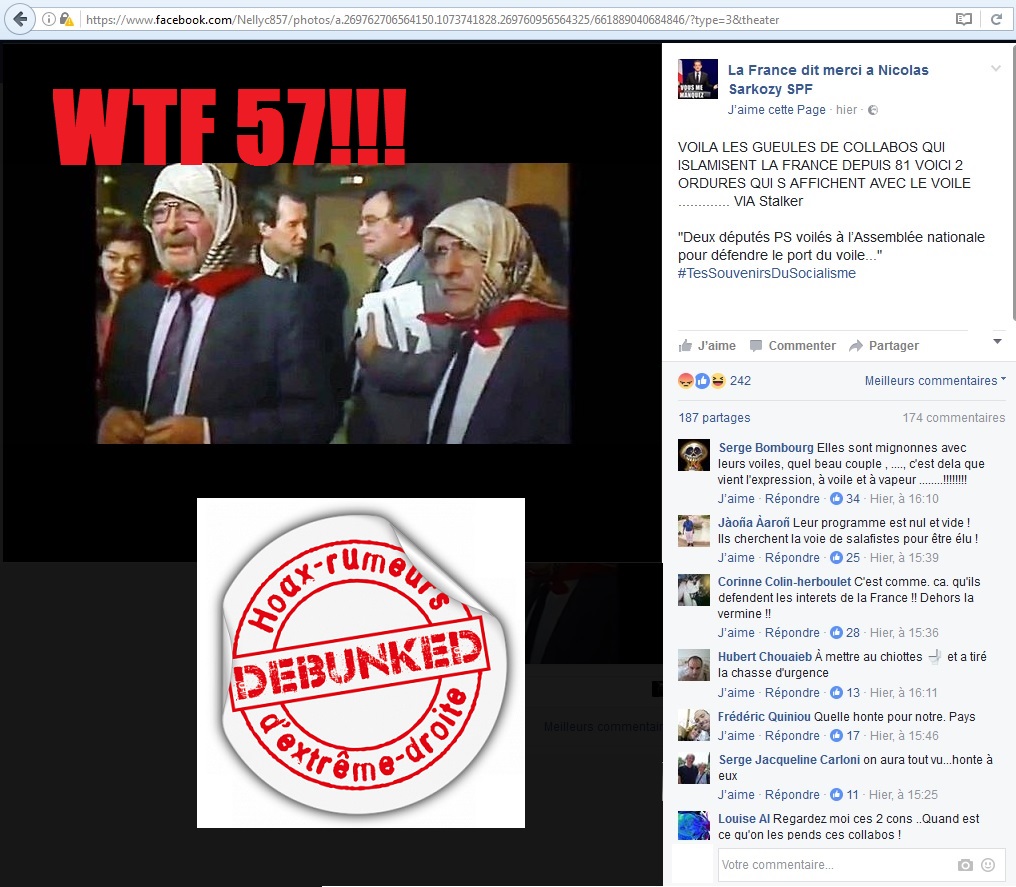Open the #TesSouvenirsDuSocialisme hashtag
Image resolution: width=1016 pixels, height=887 pixels.
767,273
